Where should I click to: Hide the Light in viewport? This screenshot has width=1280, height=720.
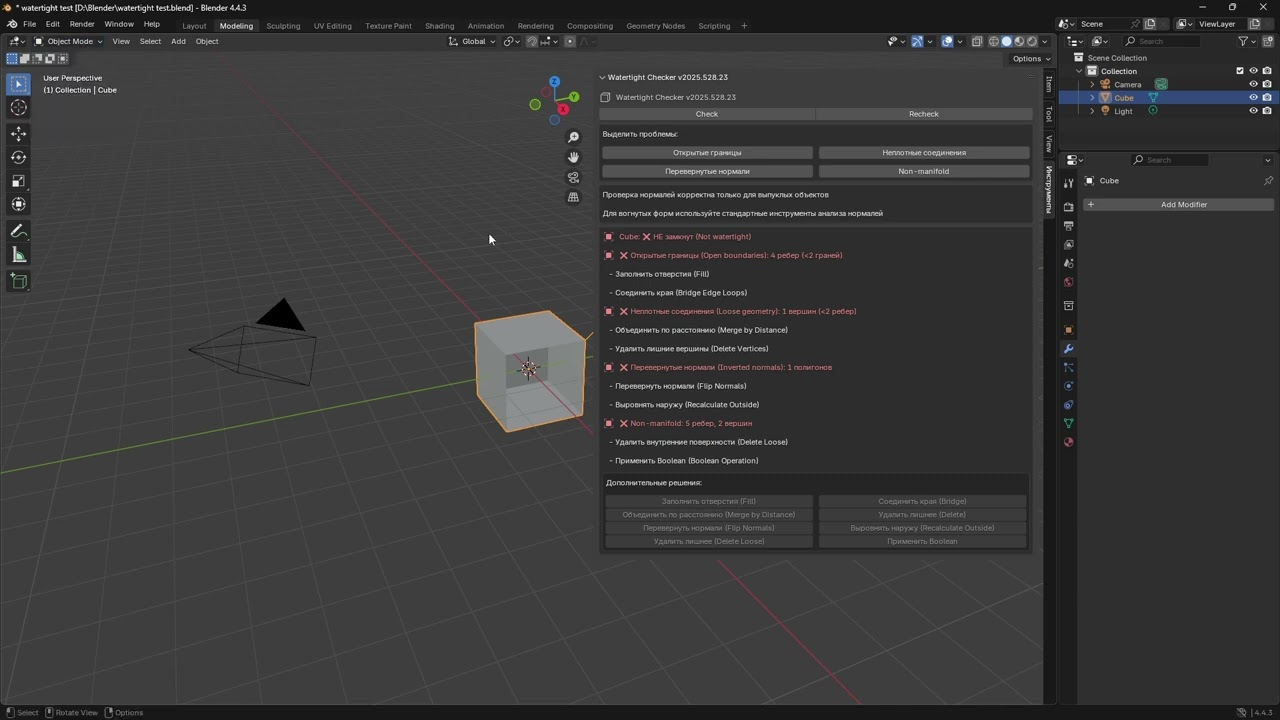(1253, 111)
